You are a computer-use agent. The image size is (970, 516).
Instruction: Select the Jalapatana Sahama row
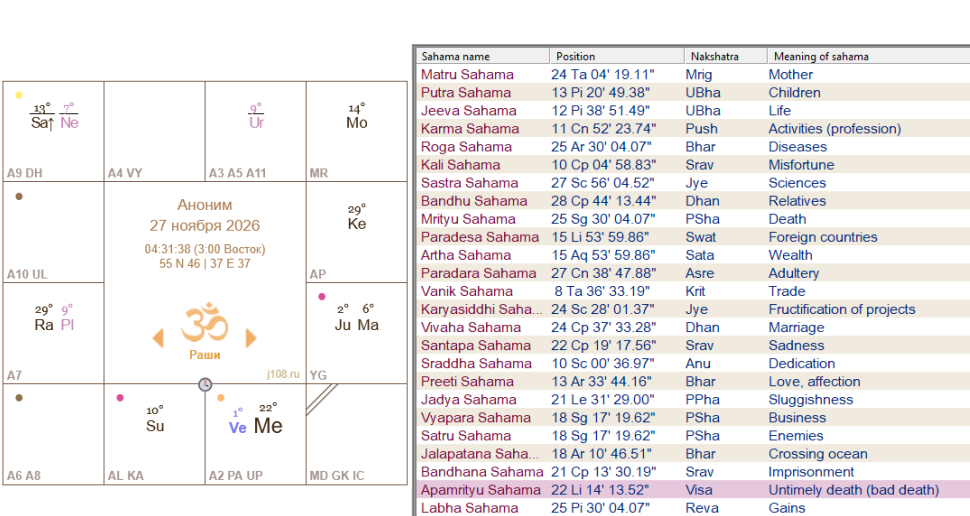coord(693,454)
